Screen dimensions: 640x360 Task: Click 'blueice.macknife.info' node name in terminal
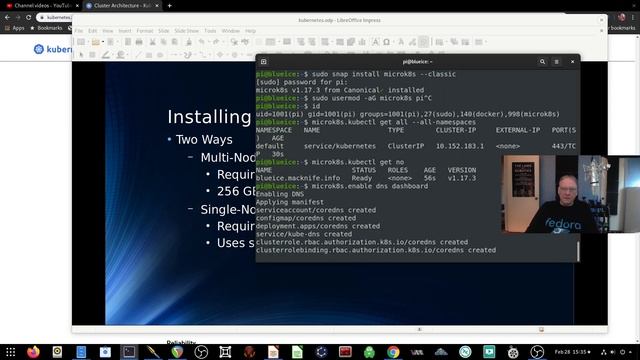coord(298,178)
